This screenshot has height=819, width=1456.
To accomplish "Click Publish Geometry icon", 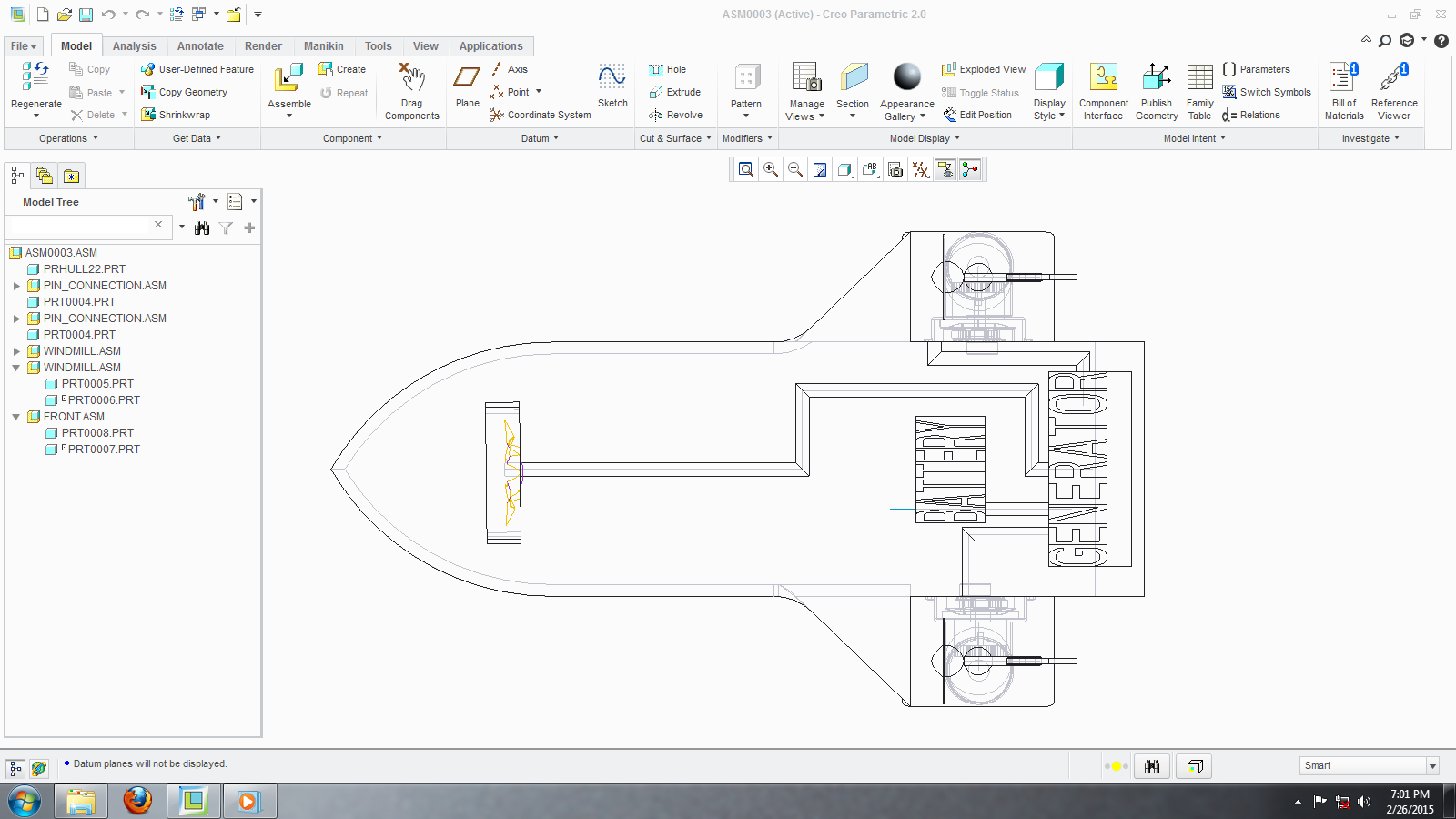I will [x=1157, y=78].
